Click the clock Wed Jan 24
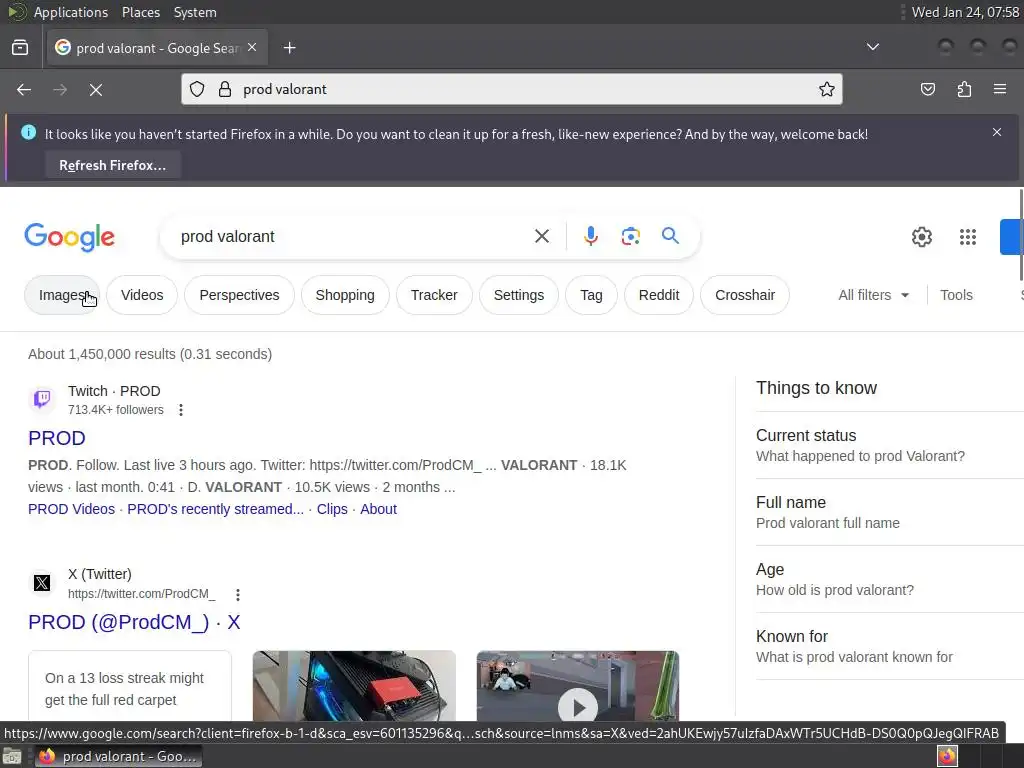The width and height of the screenshot is (1024, 768). pos(965,12)
